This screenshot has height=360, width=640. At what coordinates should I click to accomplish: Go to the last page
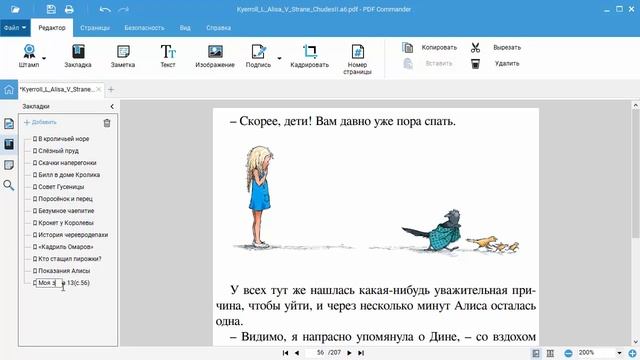coord(361,353)
